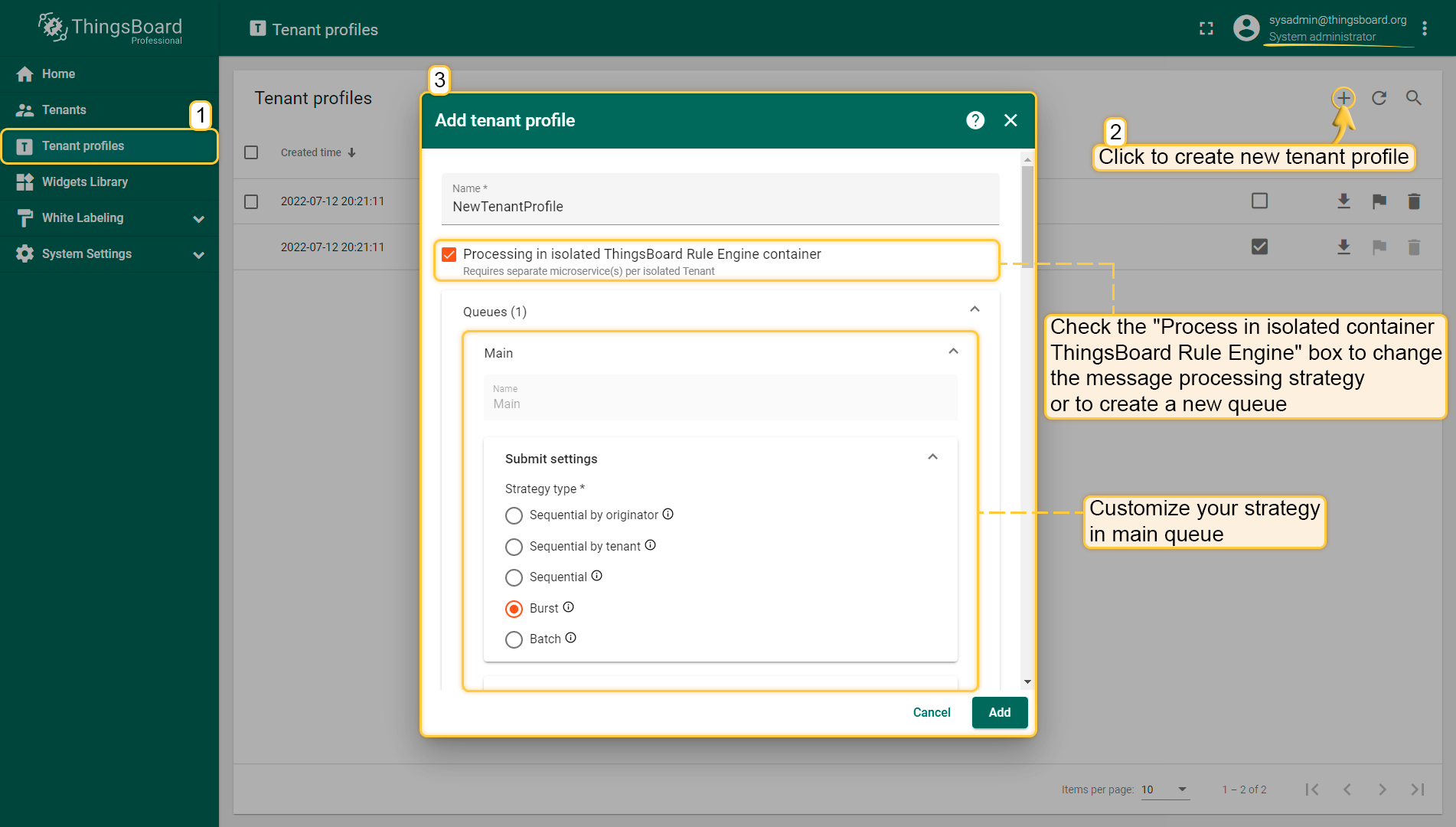Click the plus icon to add tenant profile
This screenshot has height=827, width=1456.
[1343, 98]
